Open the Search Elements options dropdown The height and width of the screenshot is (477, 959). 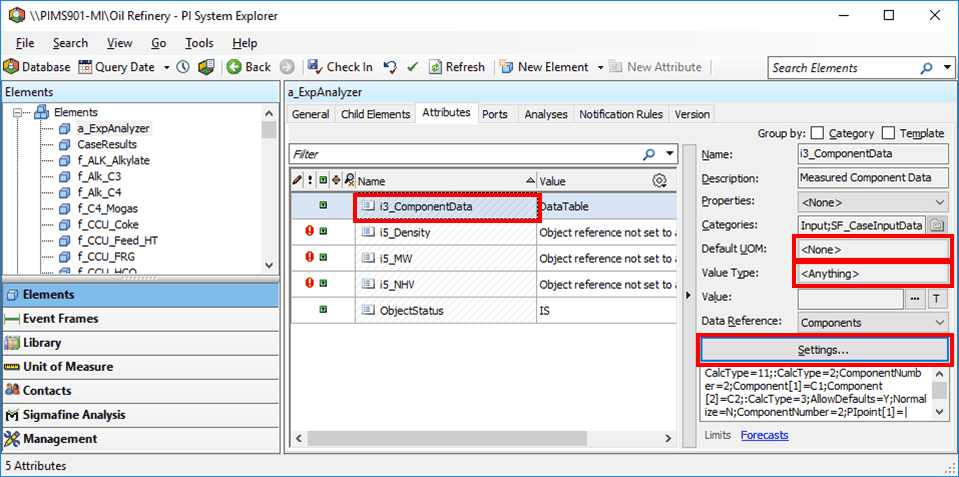947,68
